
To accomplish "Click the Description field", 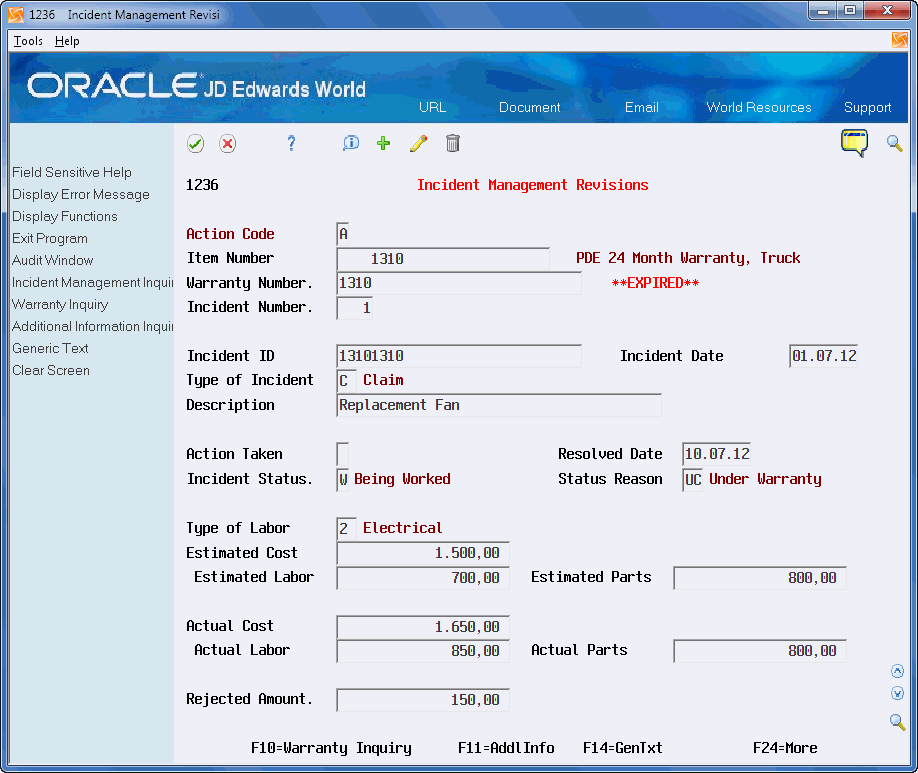I will point(499,405).
